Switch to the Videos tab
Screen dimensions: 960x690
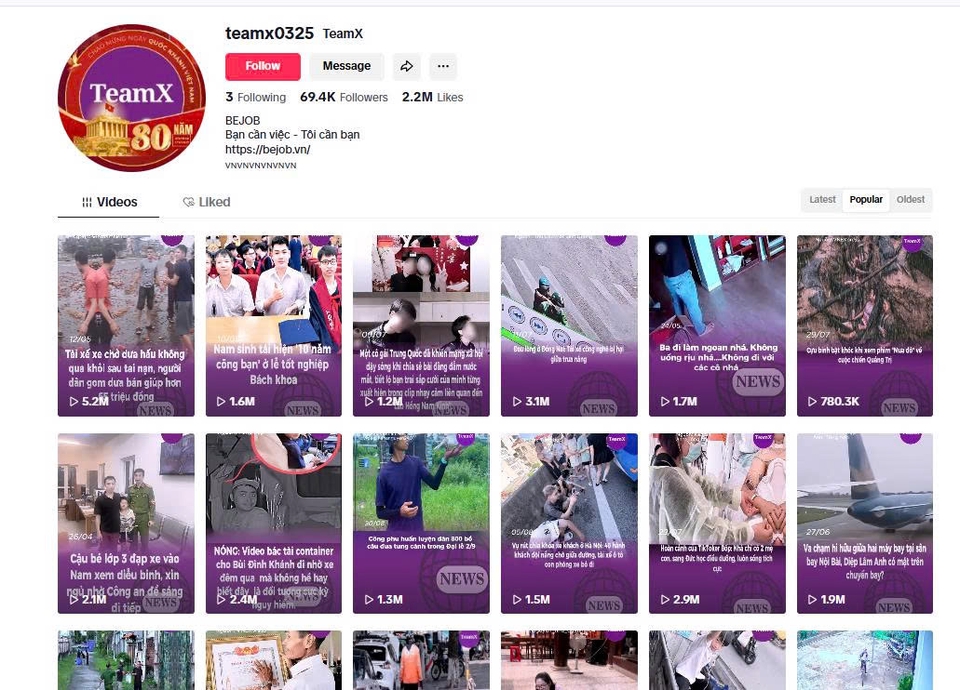click(x=109, y=202)
